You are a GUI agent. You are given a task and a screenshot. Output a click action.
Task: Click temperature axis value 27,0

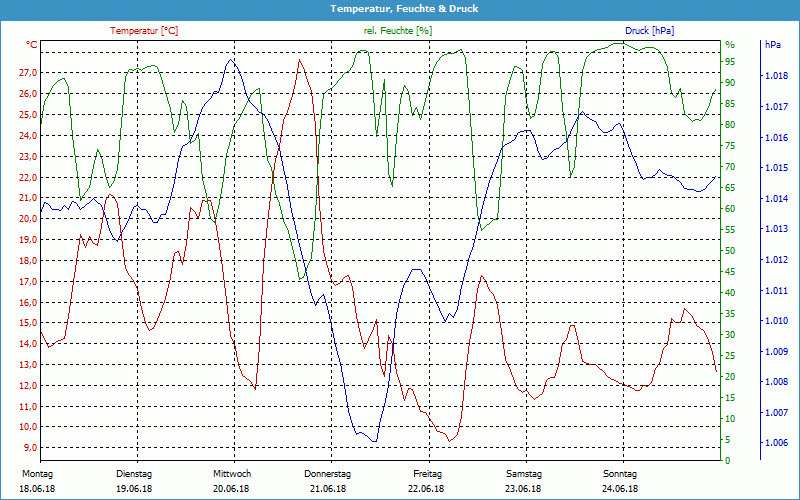coord(28,73)
